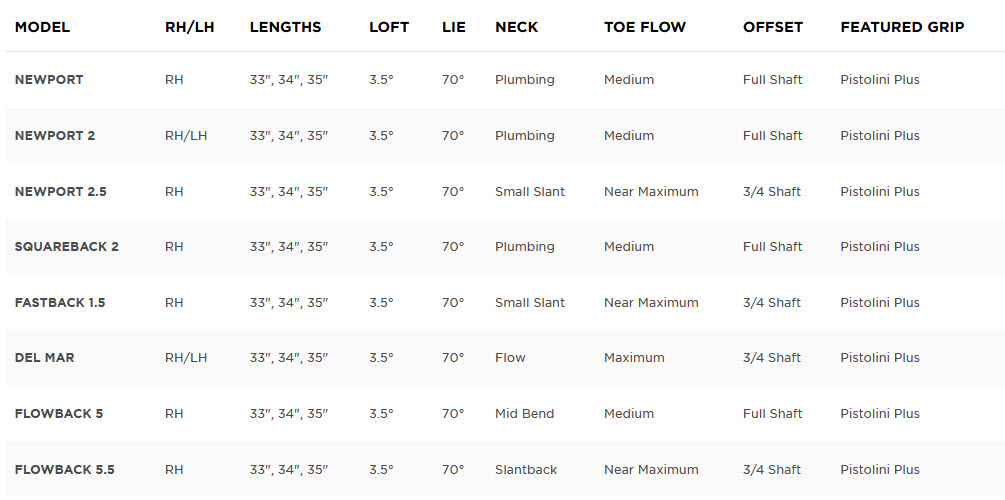Open the SQUAREBACK 2 model entry
This screenshot has height=500, width=1005.
pyautogui.click(x=67, y=247)
